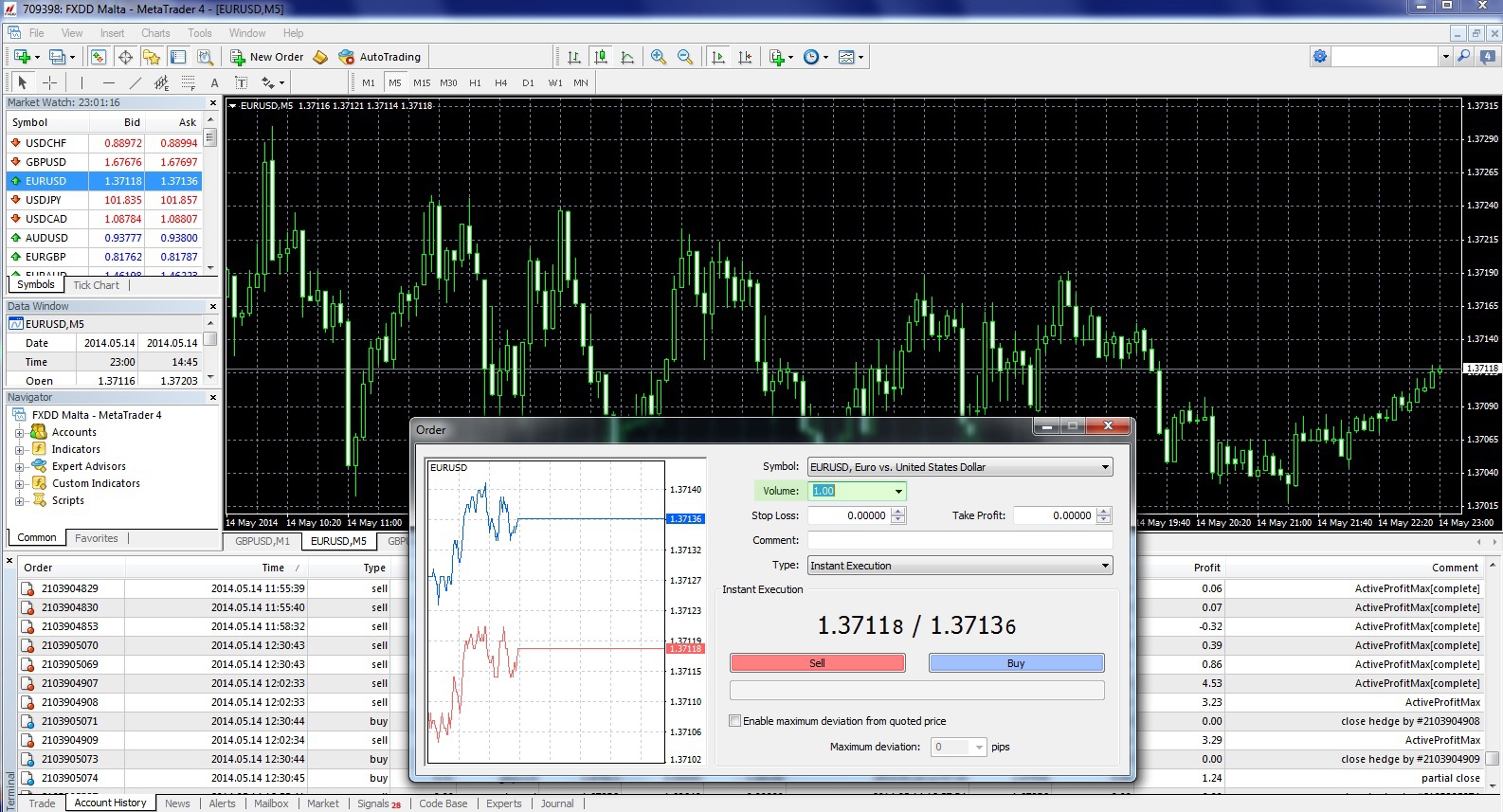Image resolution: width=1503 pixels, height=812 pixels.
Task: Switch chart to Candlesticks mode
Action: [x=601, y=57]
